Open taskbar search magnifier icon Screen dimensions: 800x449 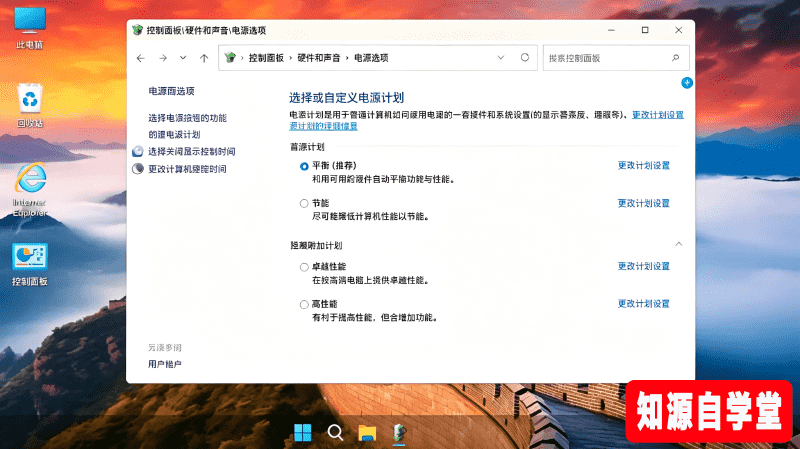335,433
